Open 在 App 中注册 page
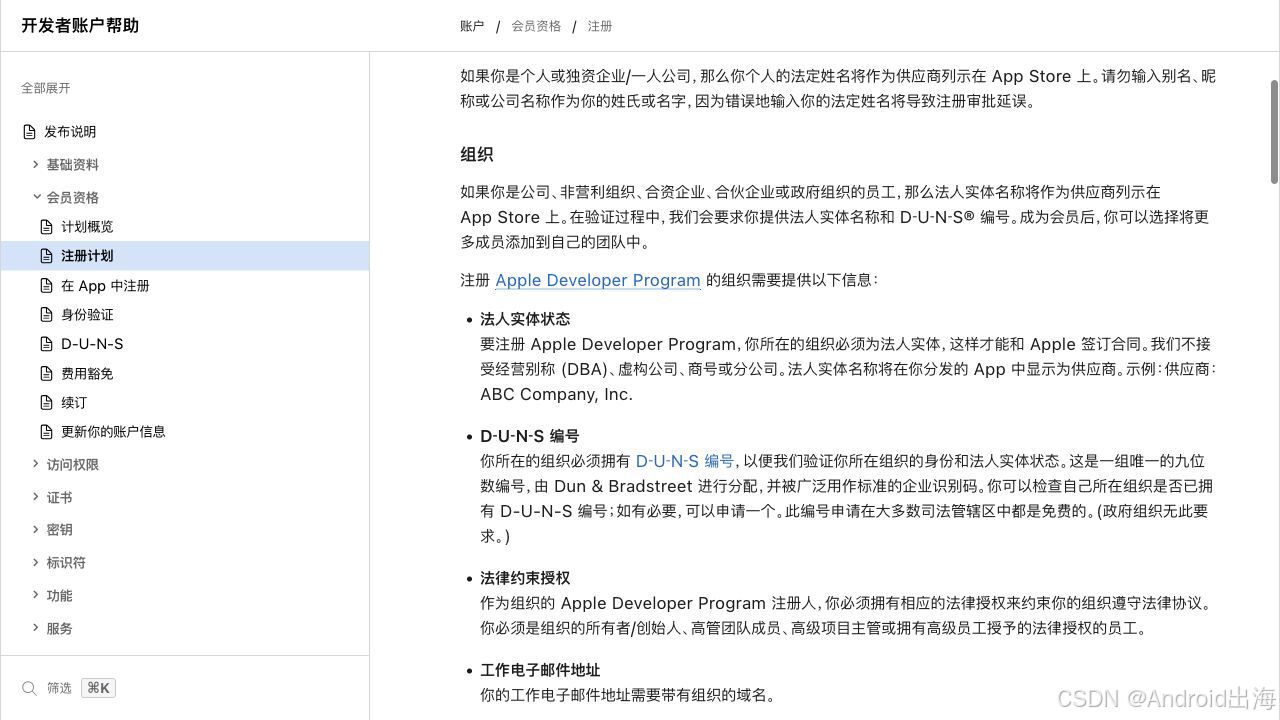Screen dimensions: 1280x720 pyautogui.click(x=105, y=286)
